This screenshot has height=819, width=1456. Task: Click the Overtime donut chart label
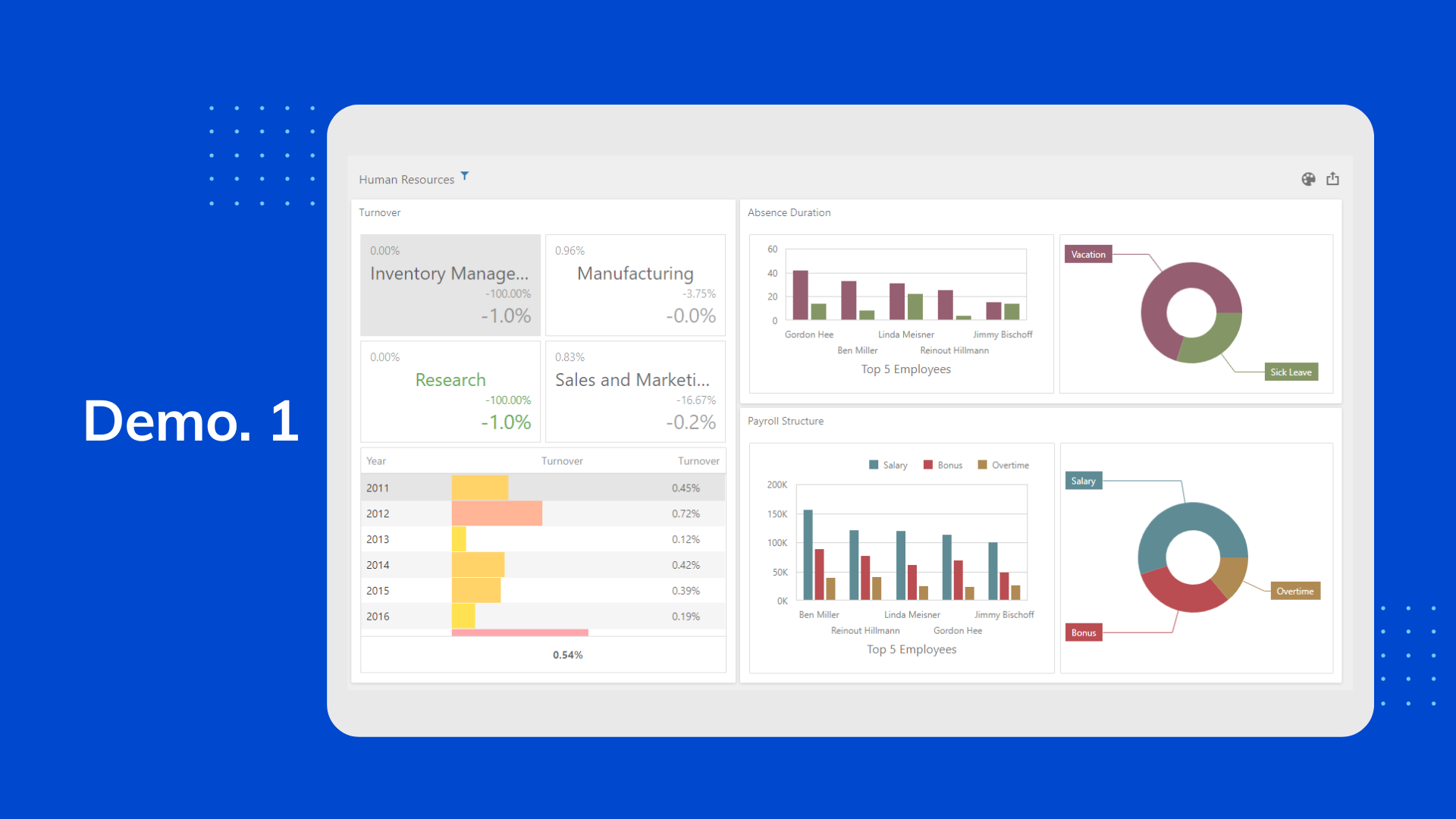pyautogui.click(x=1294, y=591)
